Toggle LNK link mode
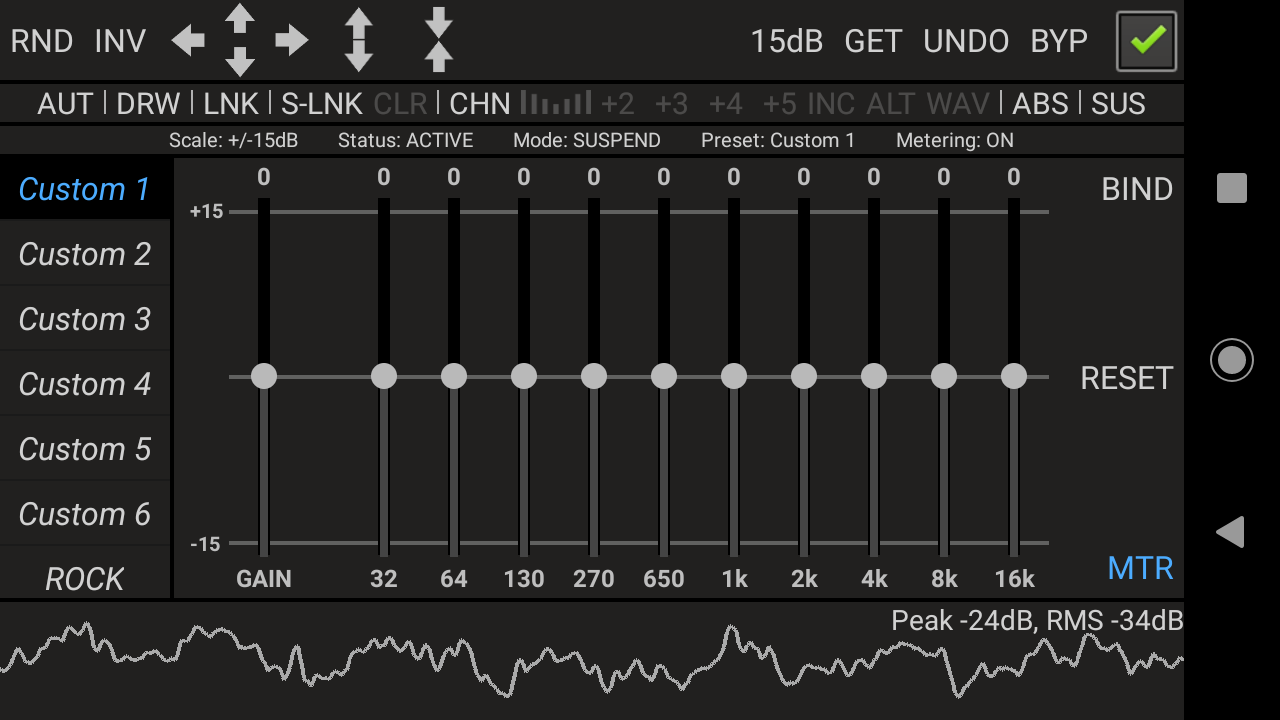Viewport: 1280px width, 720px height. point(231,103)
